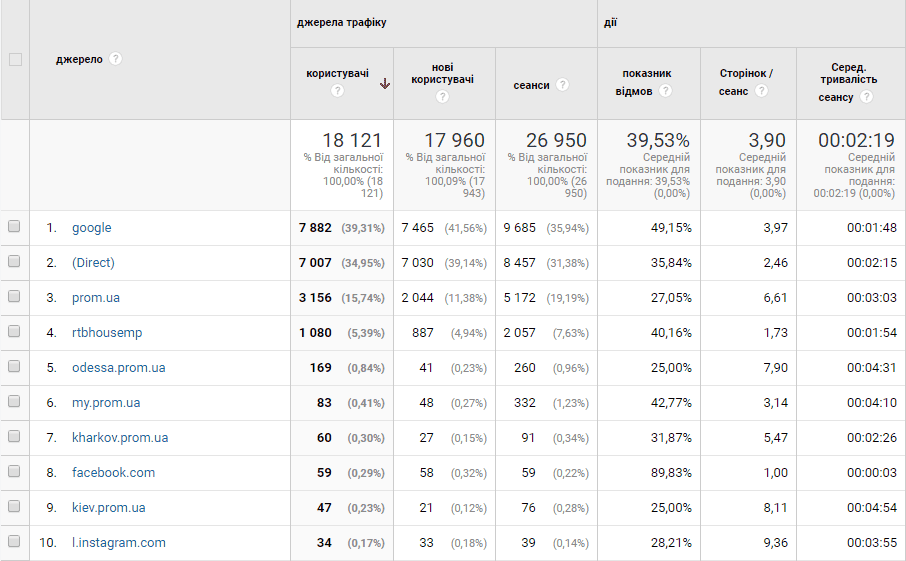
Task: Open help icon beside показник відмов
Action: point(666,91)
